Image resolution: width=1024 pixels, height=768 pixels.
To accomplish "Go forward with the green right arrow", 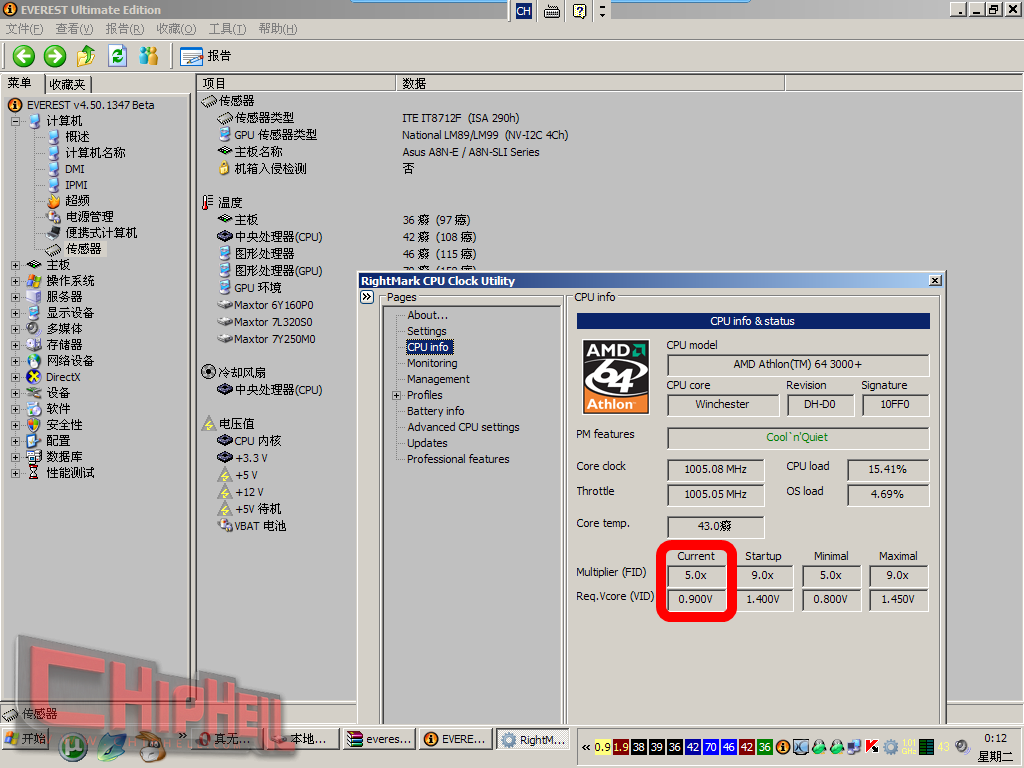I will point(55,56).
